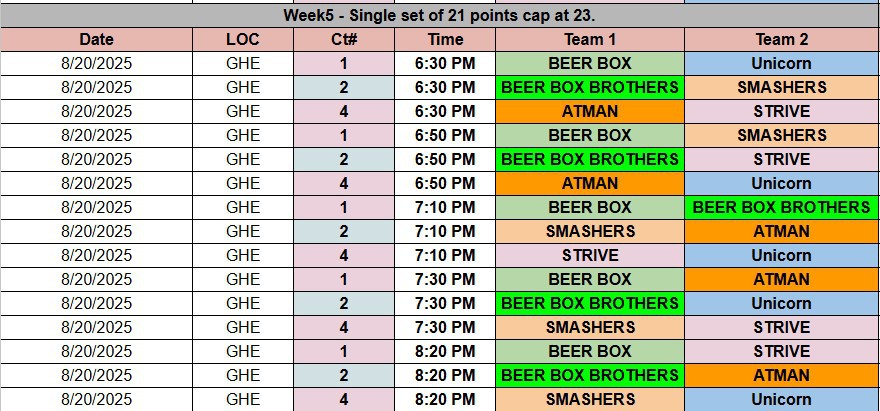Viewport: 880px width, 411px height.
Task: Click the Ct# header cell
Action: click(344, 40)
